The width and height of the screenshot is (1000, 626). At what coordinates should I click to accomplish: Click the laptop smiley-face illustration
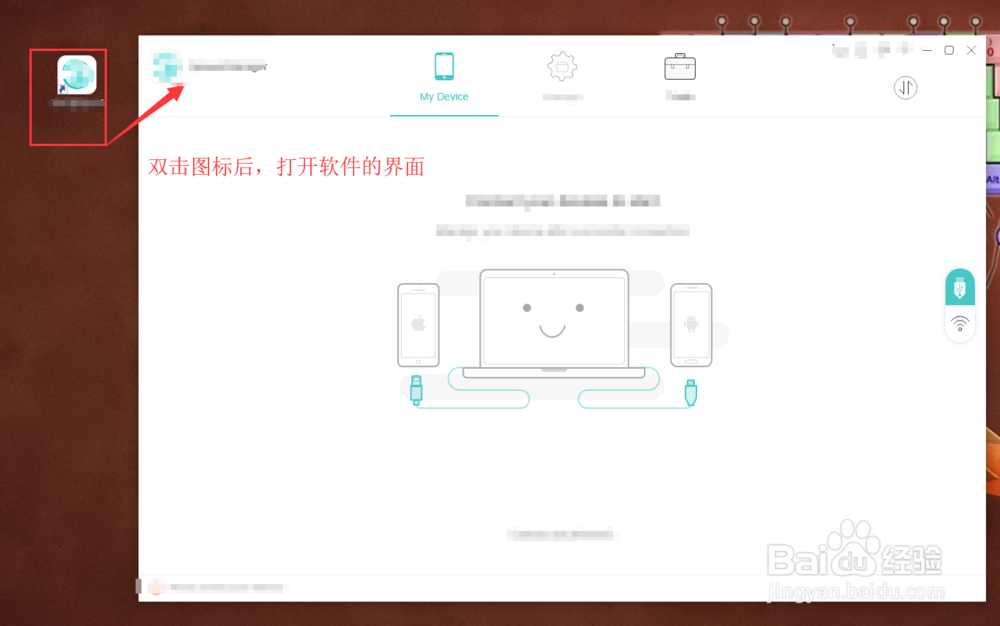554,320
